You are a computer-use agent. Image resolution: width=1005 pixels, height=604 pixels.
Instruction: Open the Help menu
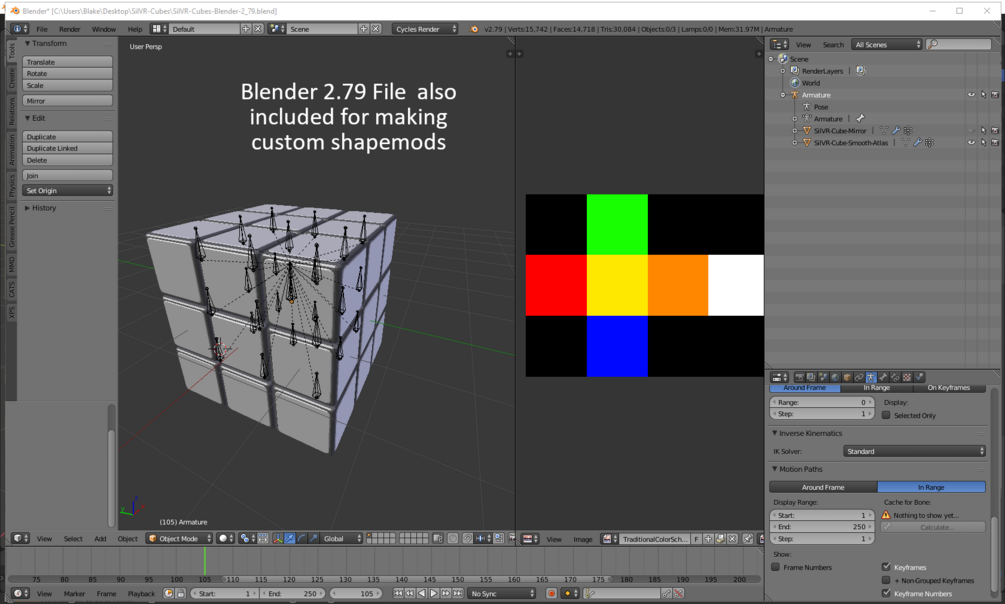coord(135,29)
